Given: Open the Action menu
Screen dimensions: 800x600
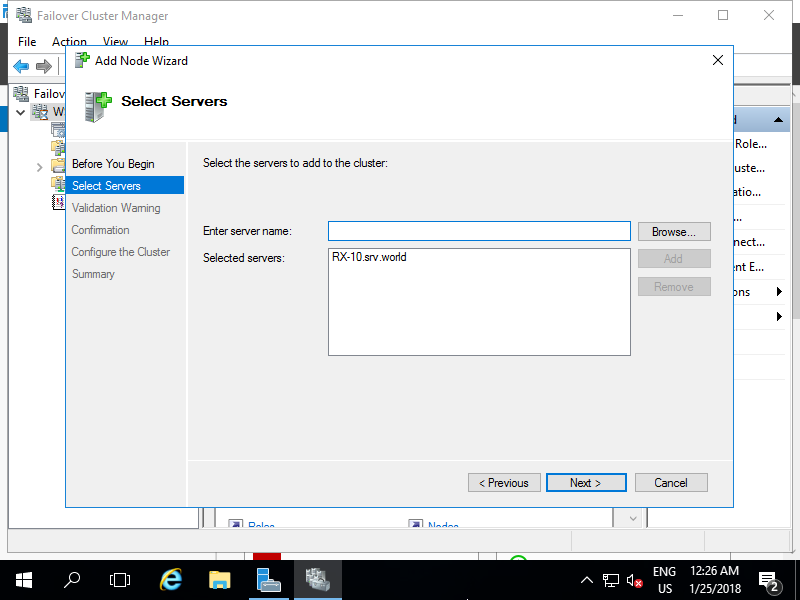Looking at the screenshot, I should tap(69, 42).
